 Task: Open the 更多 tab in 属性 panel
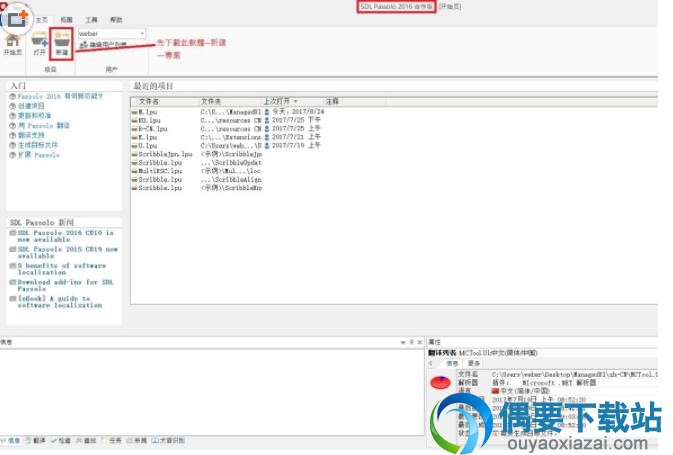point(473,363)
